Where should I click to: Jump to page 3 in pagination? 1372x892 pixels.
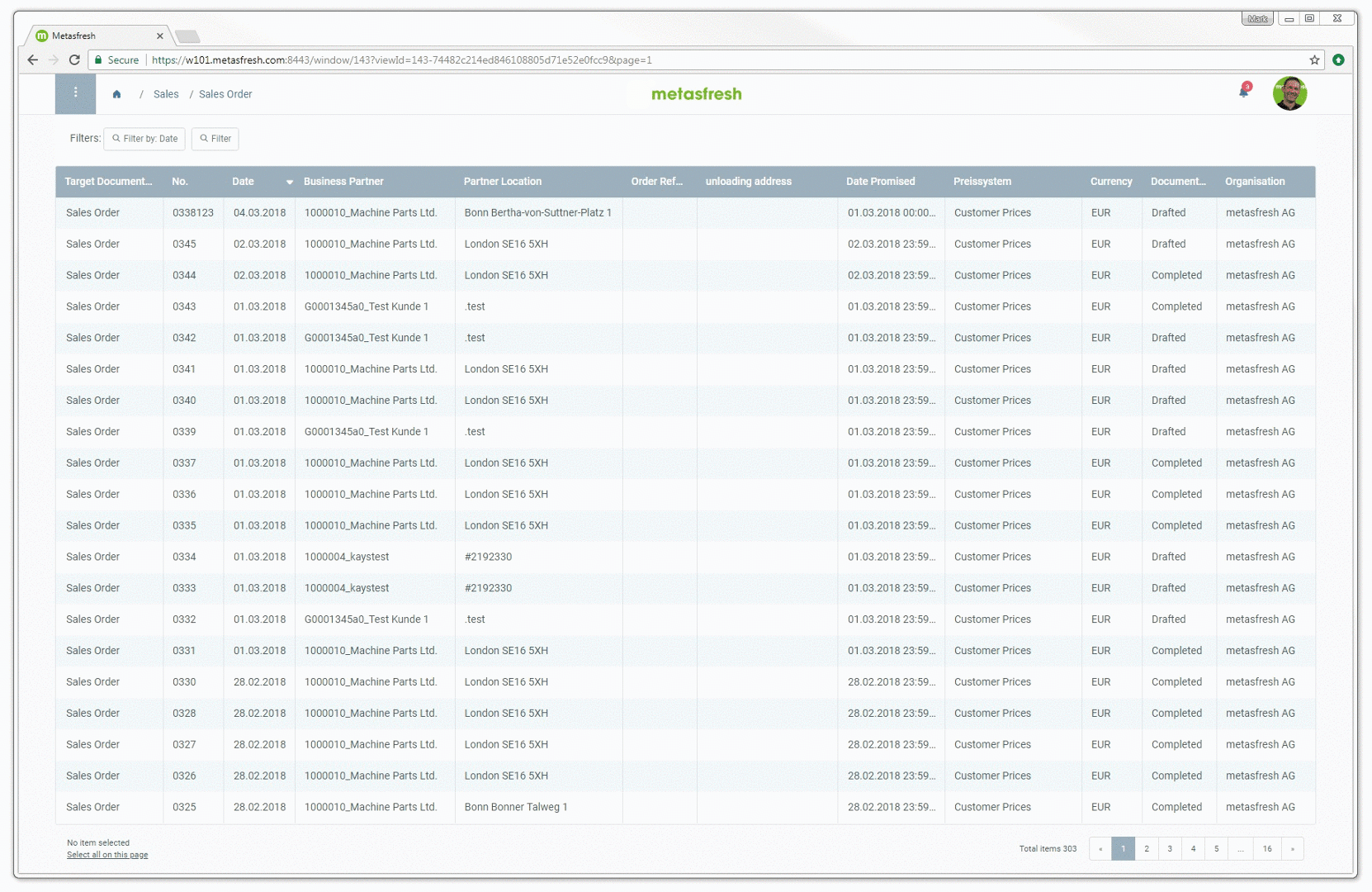pos(1170,849)
